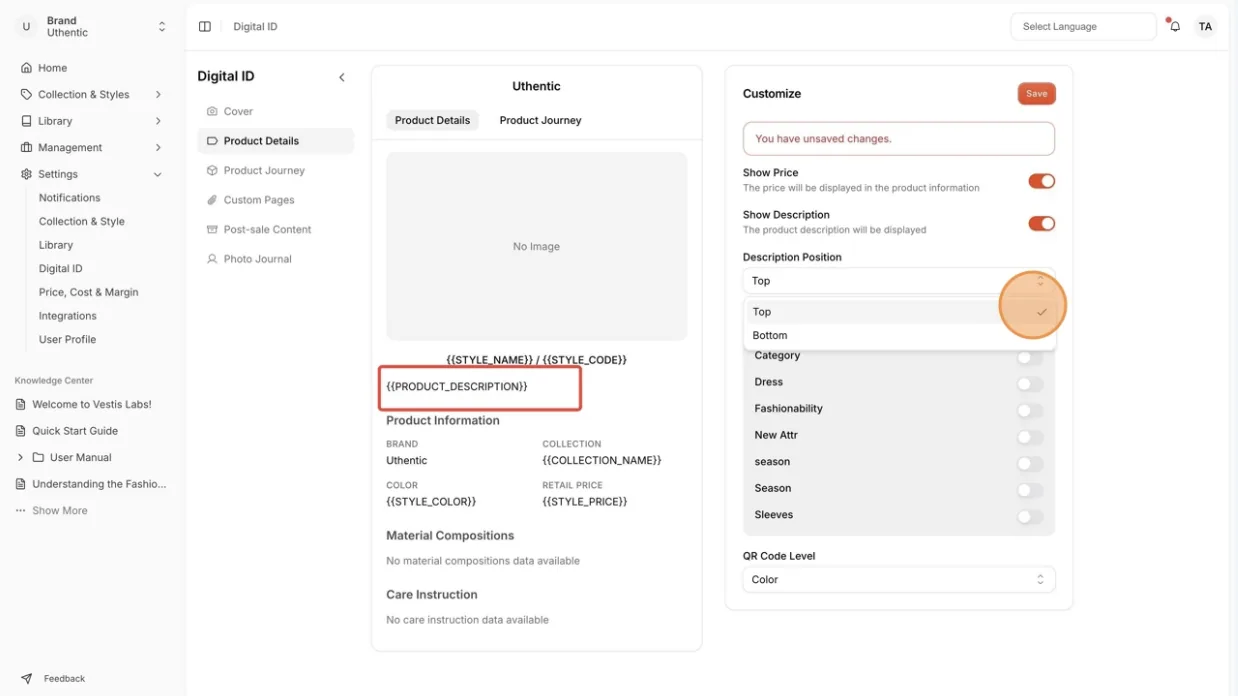The image size is (1238, 696).
Task: Click the {{STYLE_NAME}} / {{STYLE_CODE}} heading
Action: (x=536, y=360)
